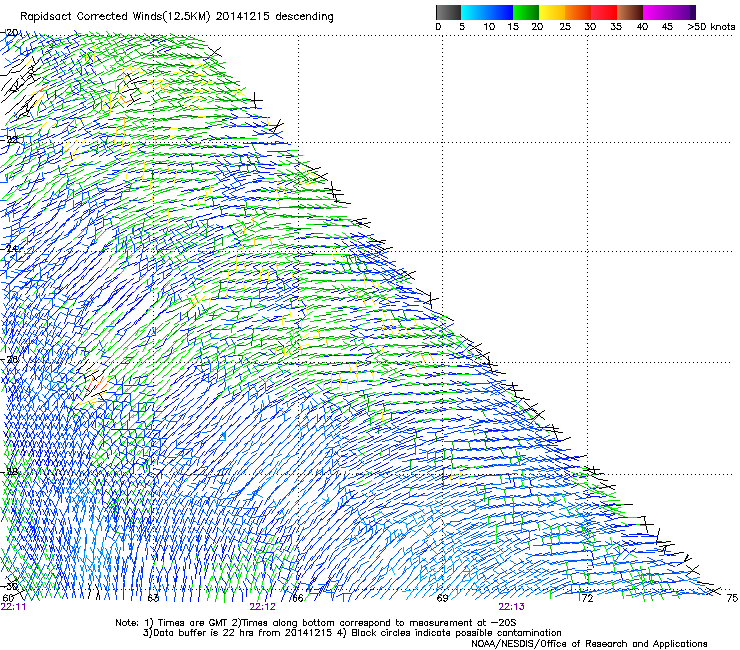Click the 'NOAA/NESDIS/Office of Research and Applications' credit

tap(589, 644)
